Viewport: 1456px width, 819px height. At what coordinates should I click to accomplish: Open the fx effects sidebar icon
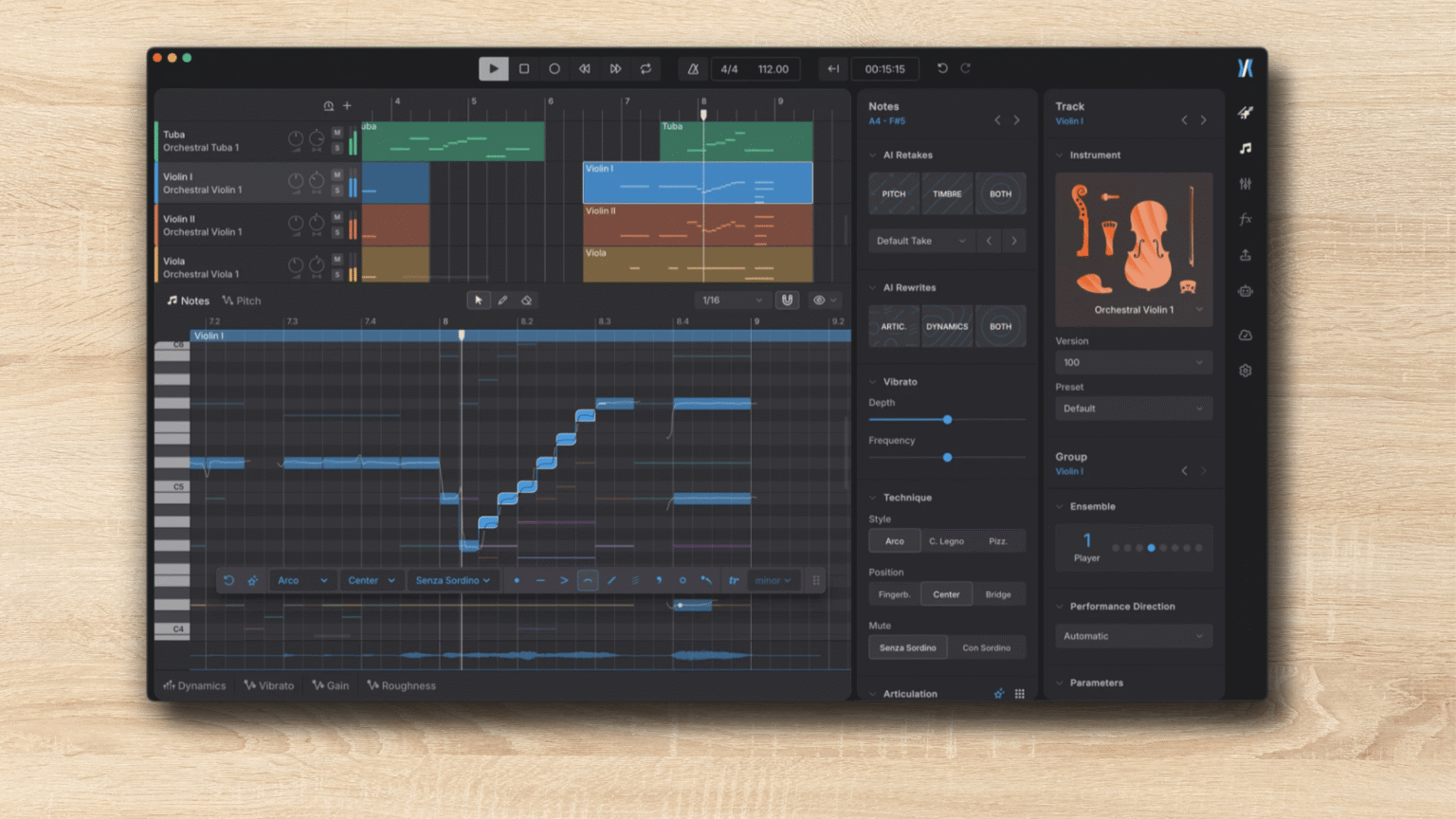1246,219
